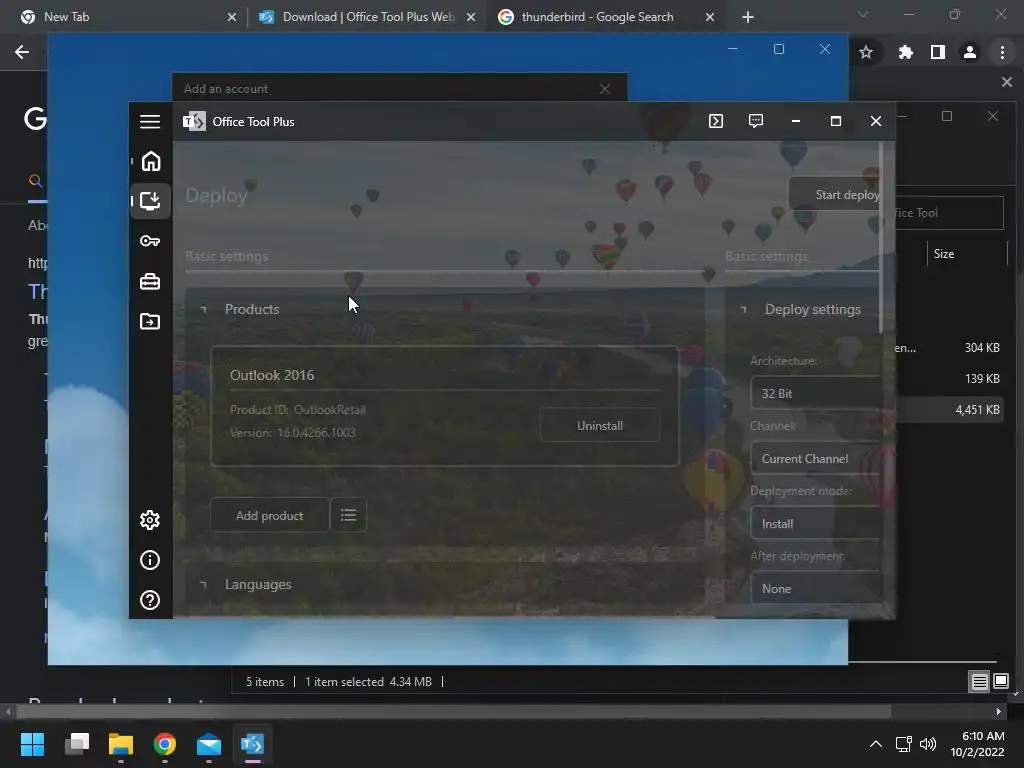Open Office Tool Plus taskbar icon
Image resolution: width=1024 pixels, height=768 pixels.
[253, 744]
